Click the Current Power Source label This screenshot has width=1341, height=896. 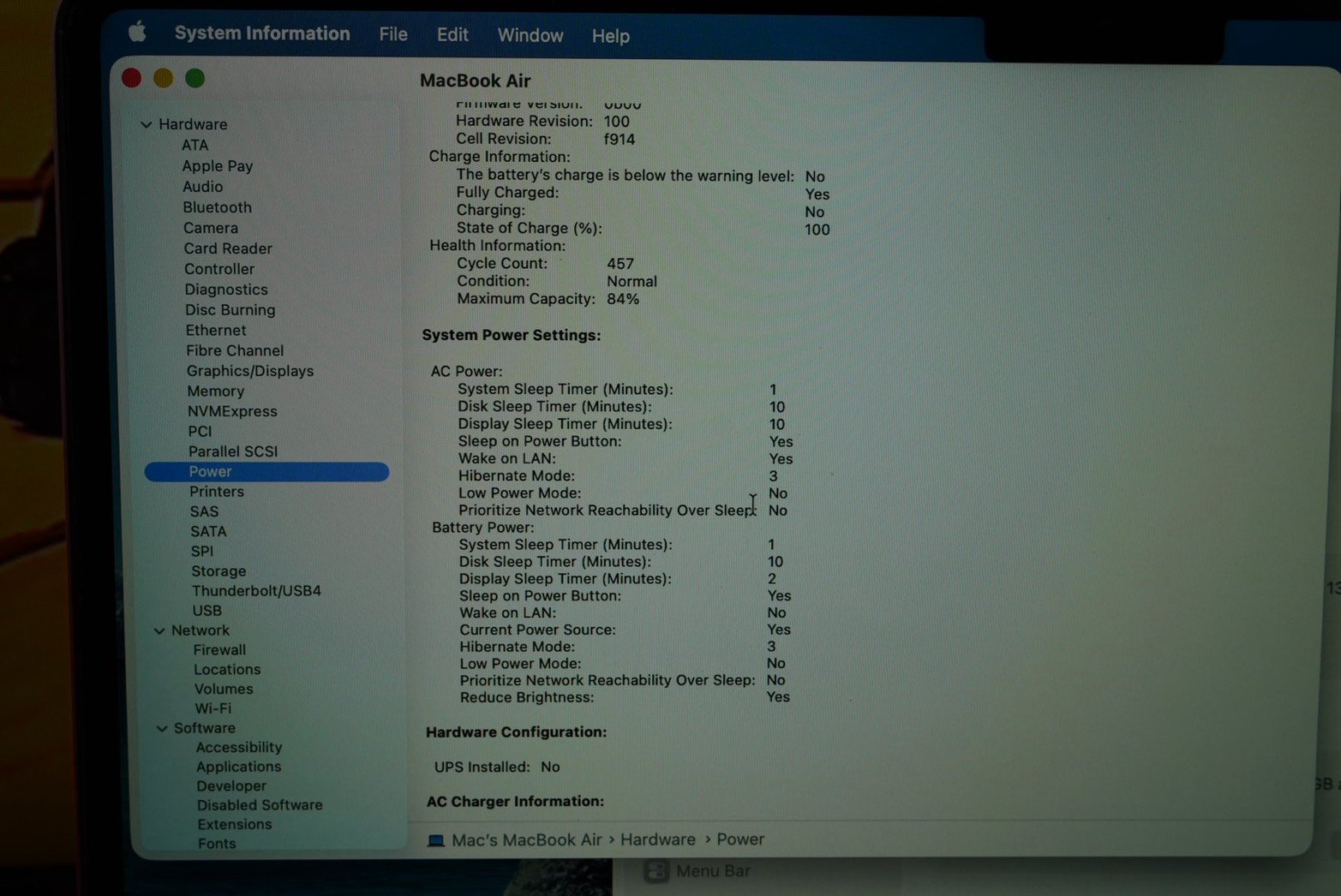click(537, 630)
